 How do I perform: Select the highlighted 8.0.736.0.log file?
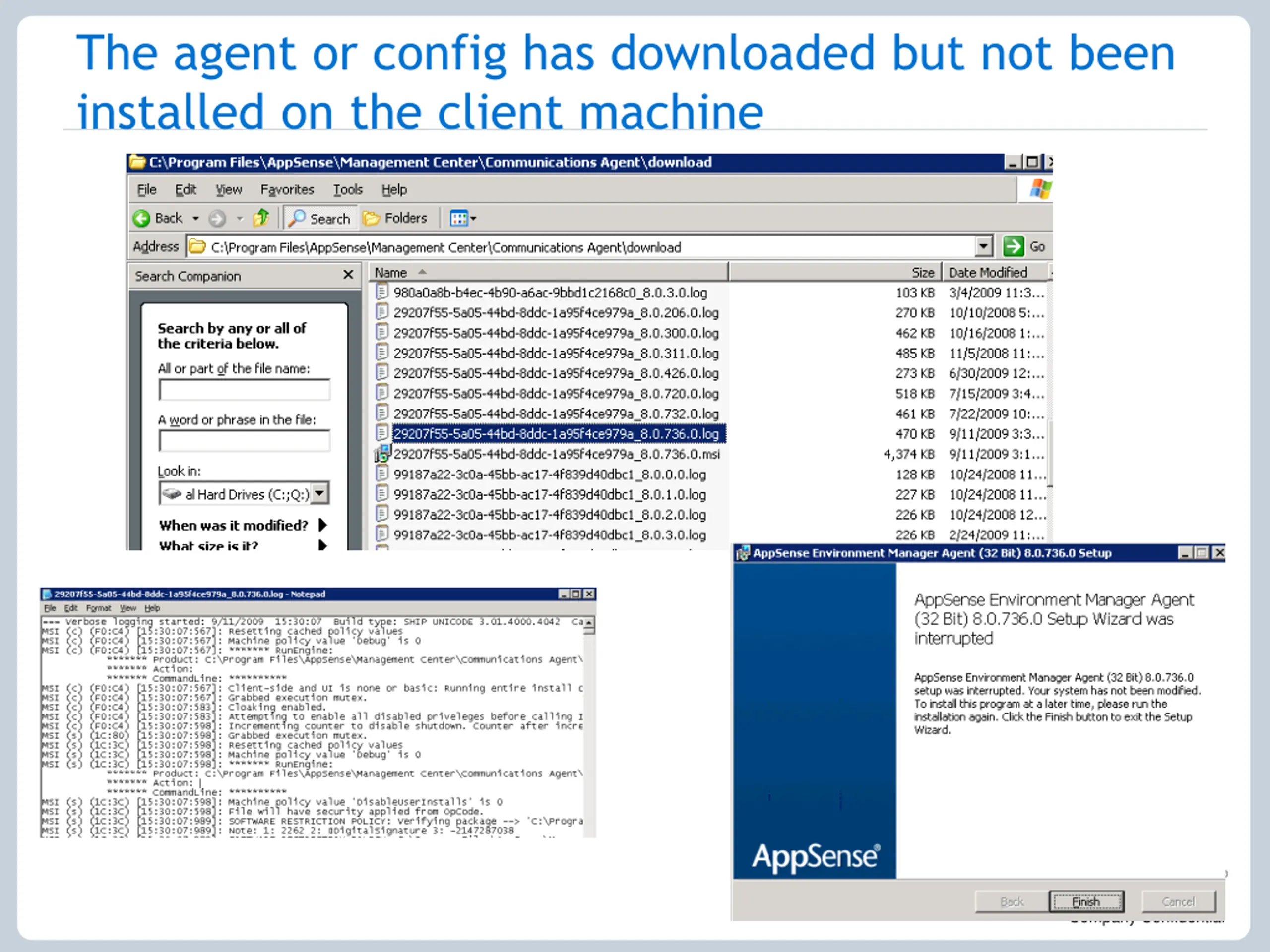pos(556,434)
